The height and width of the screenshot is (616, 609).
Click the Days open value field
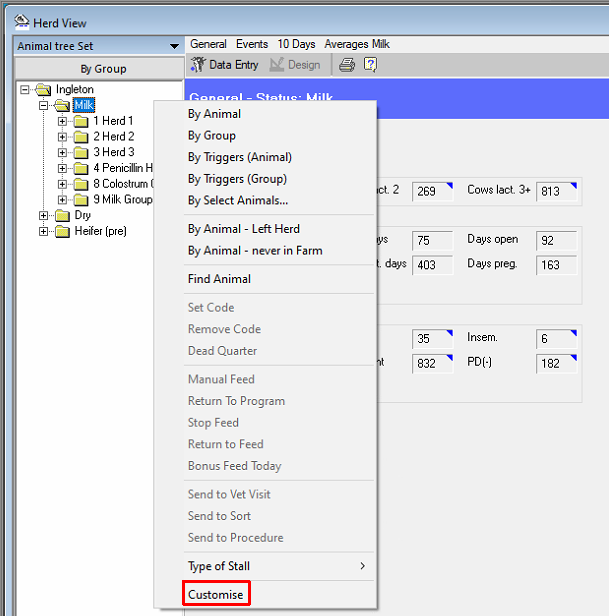(556, 241)
